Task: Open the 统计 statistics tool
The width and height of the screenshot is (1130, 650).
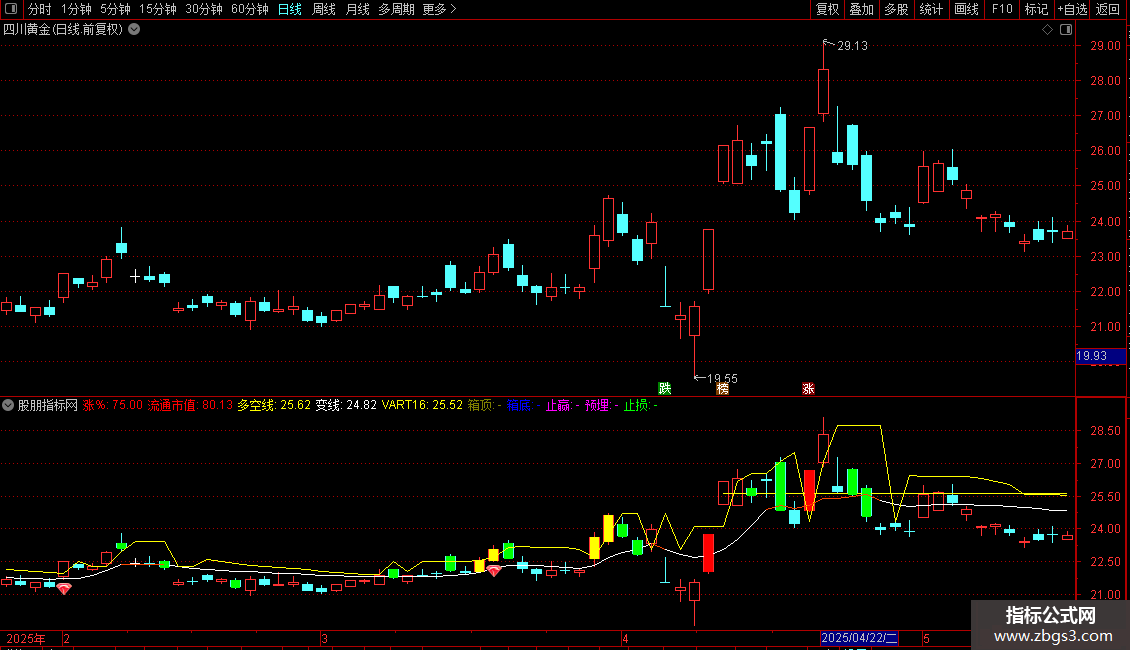Action: coord(931,9)
